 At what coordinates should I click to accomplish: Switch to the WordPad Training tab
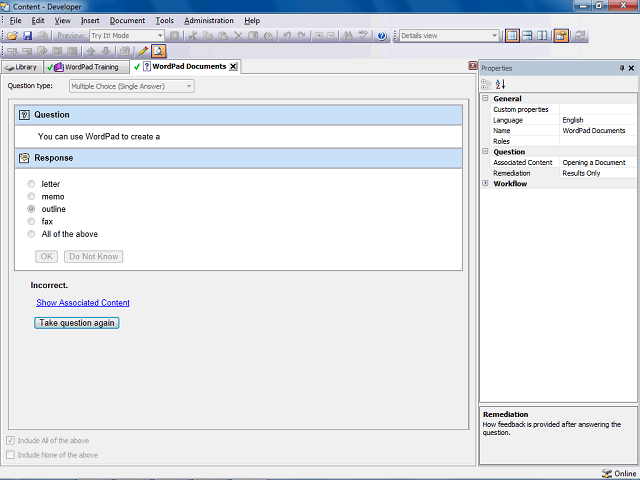pos(86,67)
